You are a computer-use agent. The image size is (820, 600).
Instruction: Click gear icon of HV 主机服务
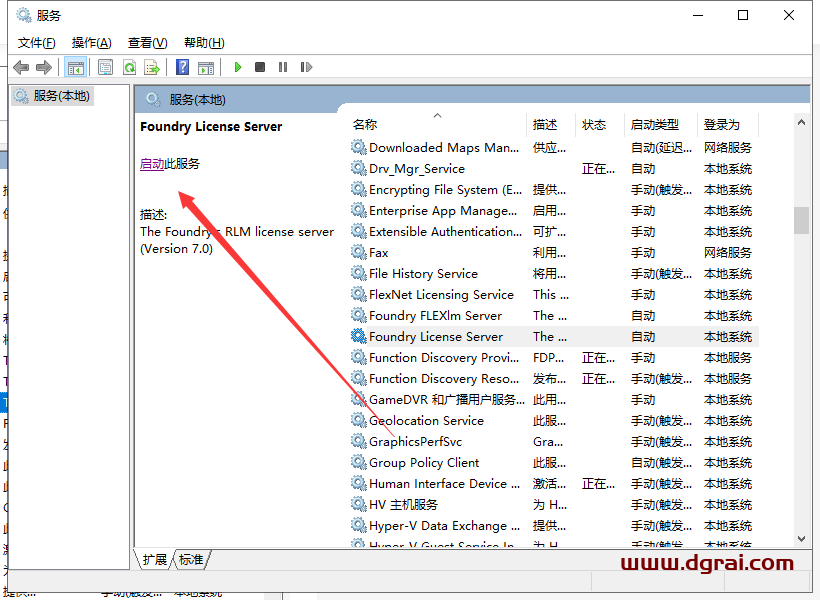click(358, 504)
